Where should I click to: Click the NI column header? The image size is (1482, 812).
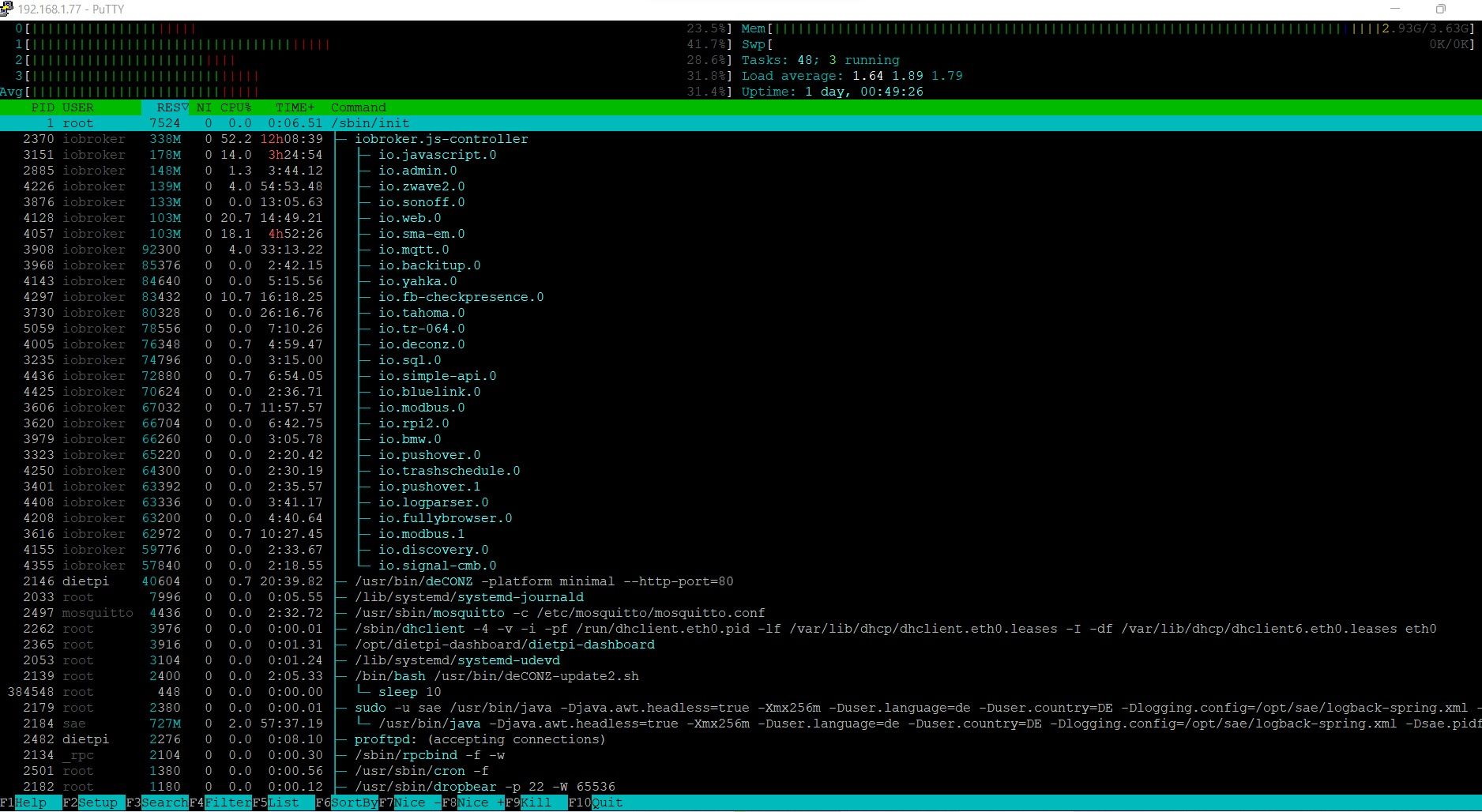204,107
